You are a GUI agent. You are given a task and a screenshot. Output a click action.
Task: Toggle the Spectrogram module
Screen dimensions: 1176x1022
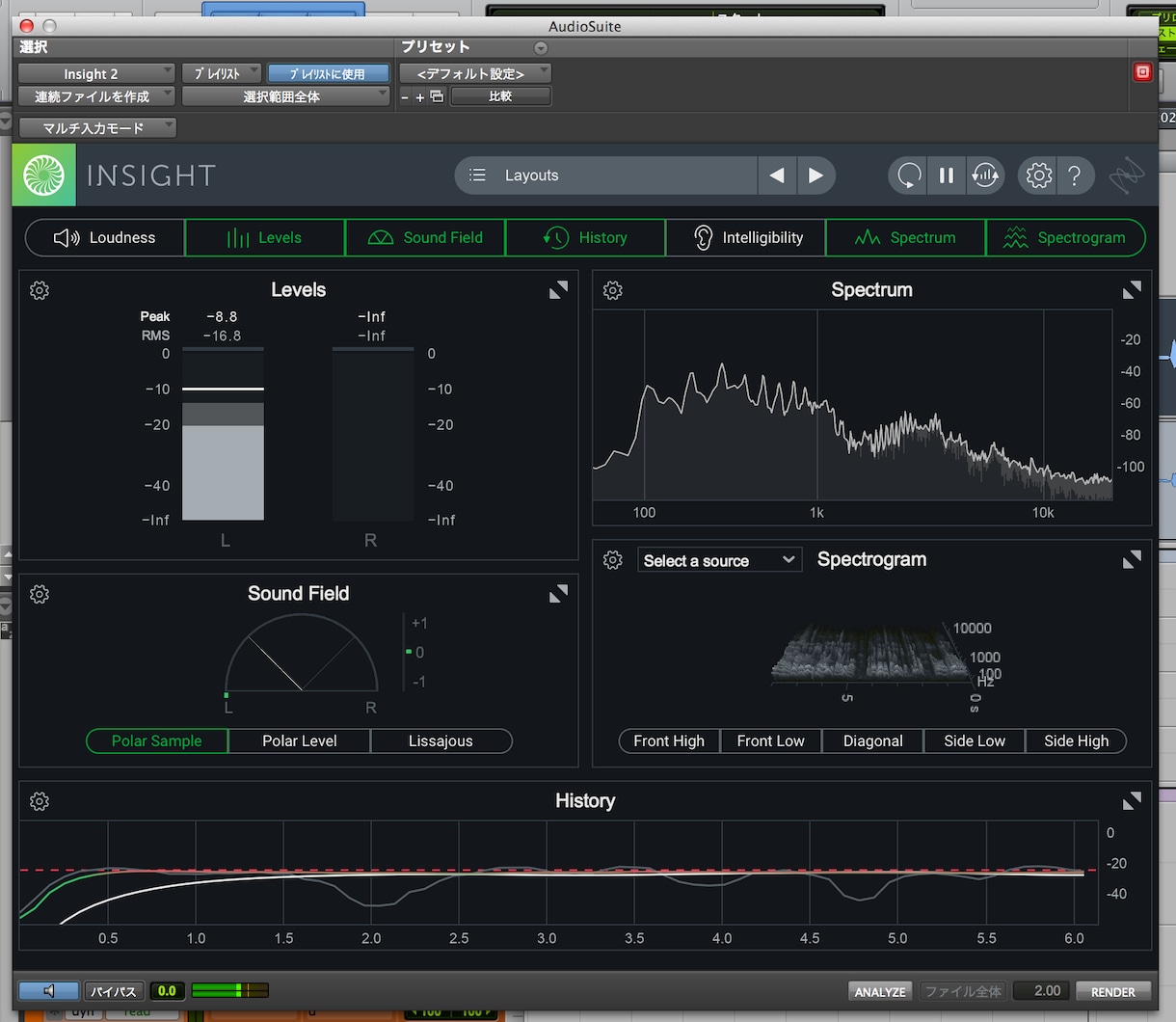1066,237
